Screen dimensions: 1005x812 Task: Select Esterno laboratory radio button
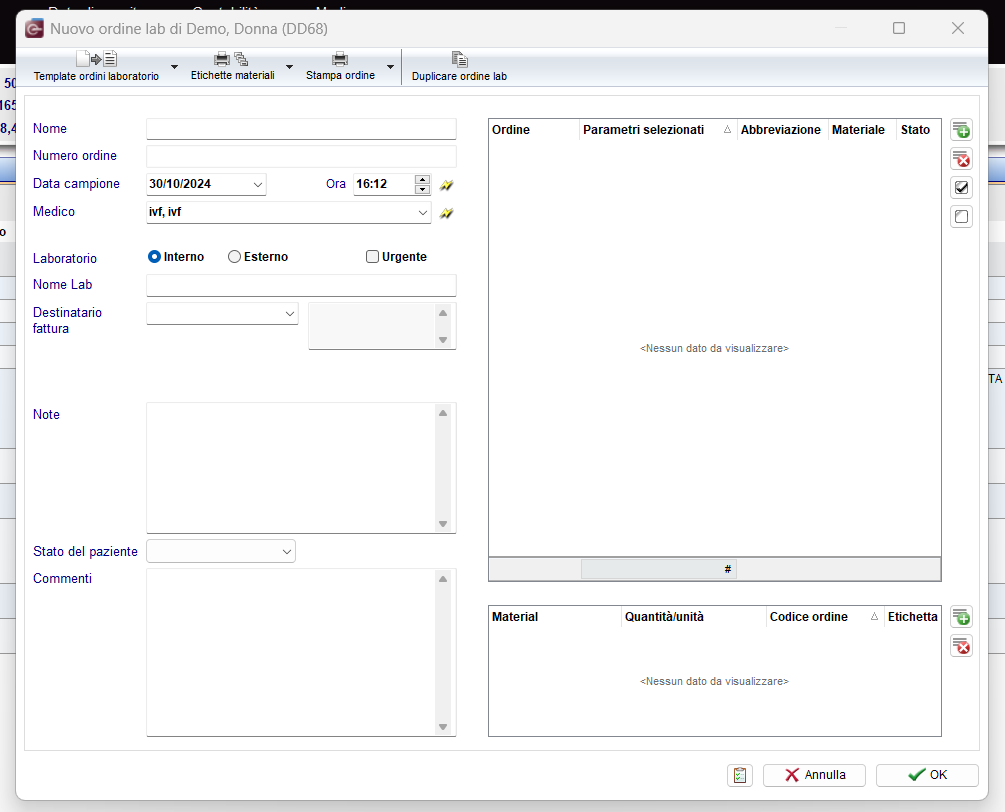(x=235, y=256)
